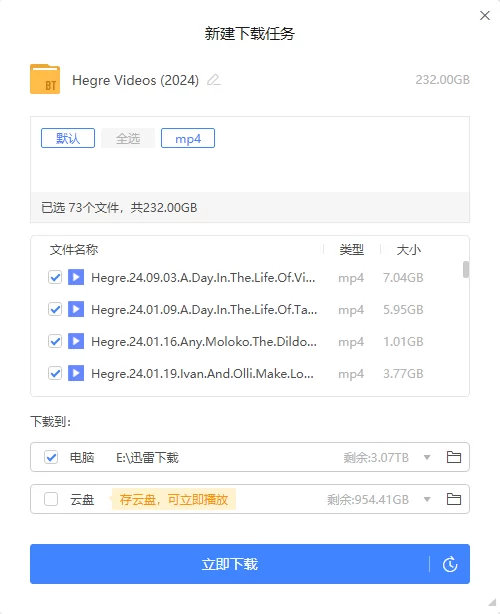
Task: Select file name Hegre.24.09.03.A.Day.In.The.Life.Of.Vi...
Action: 203,278
